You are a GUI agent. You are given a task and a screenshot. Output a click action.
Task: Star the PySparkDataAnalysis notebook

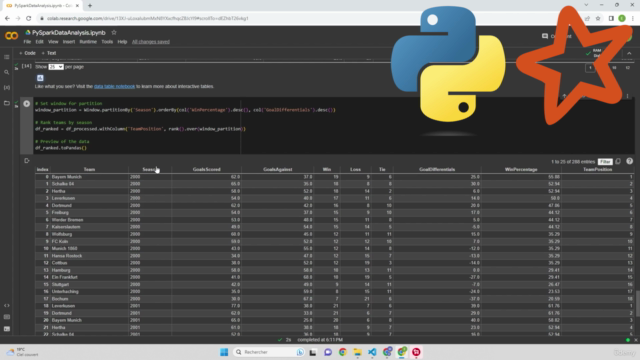114,33
